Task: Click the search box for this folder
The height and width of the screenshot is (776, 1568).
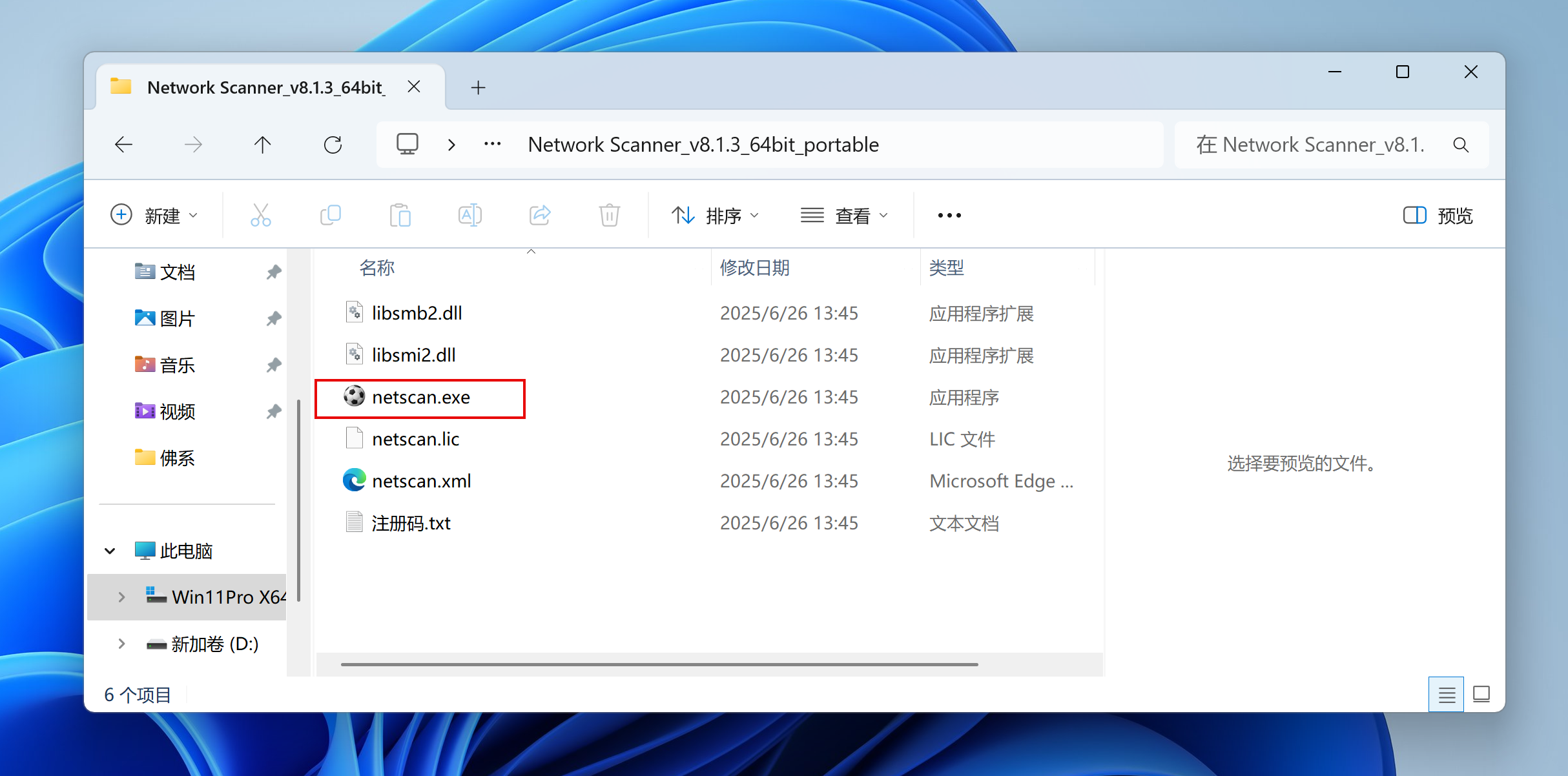Action: tap(1311, 145)
